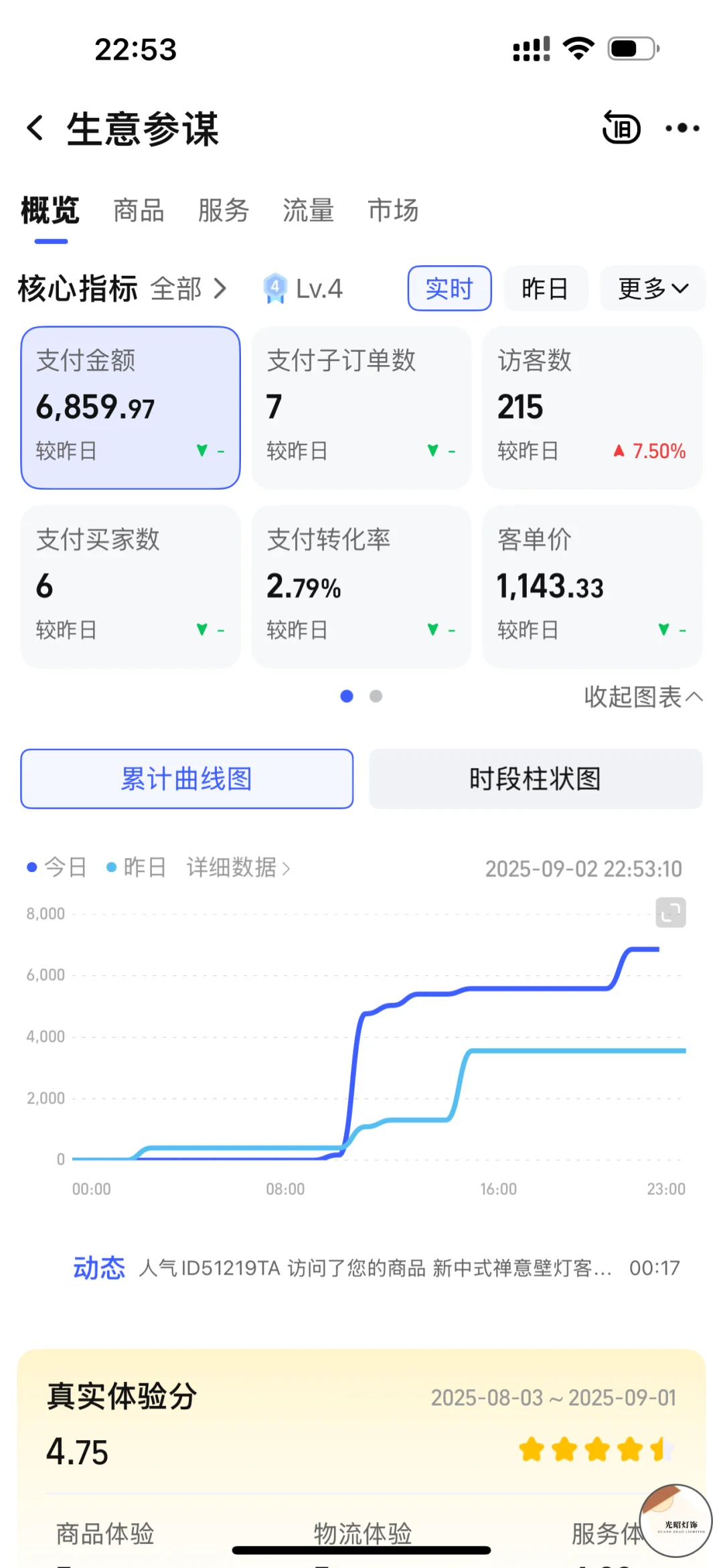Tap cellular signal icon
The image size is (723, 1568).
point(532,49)
